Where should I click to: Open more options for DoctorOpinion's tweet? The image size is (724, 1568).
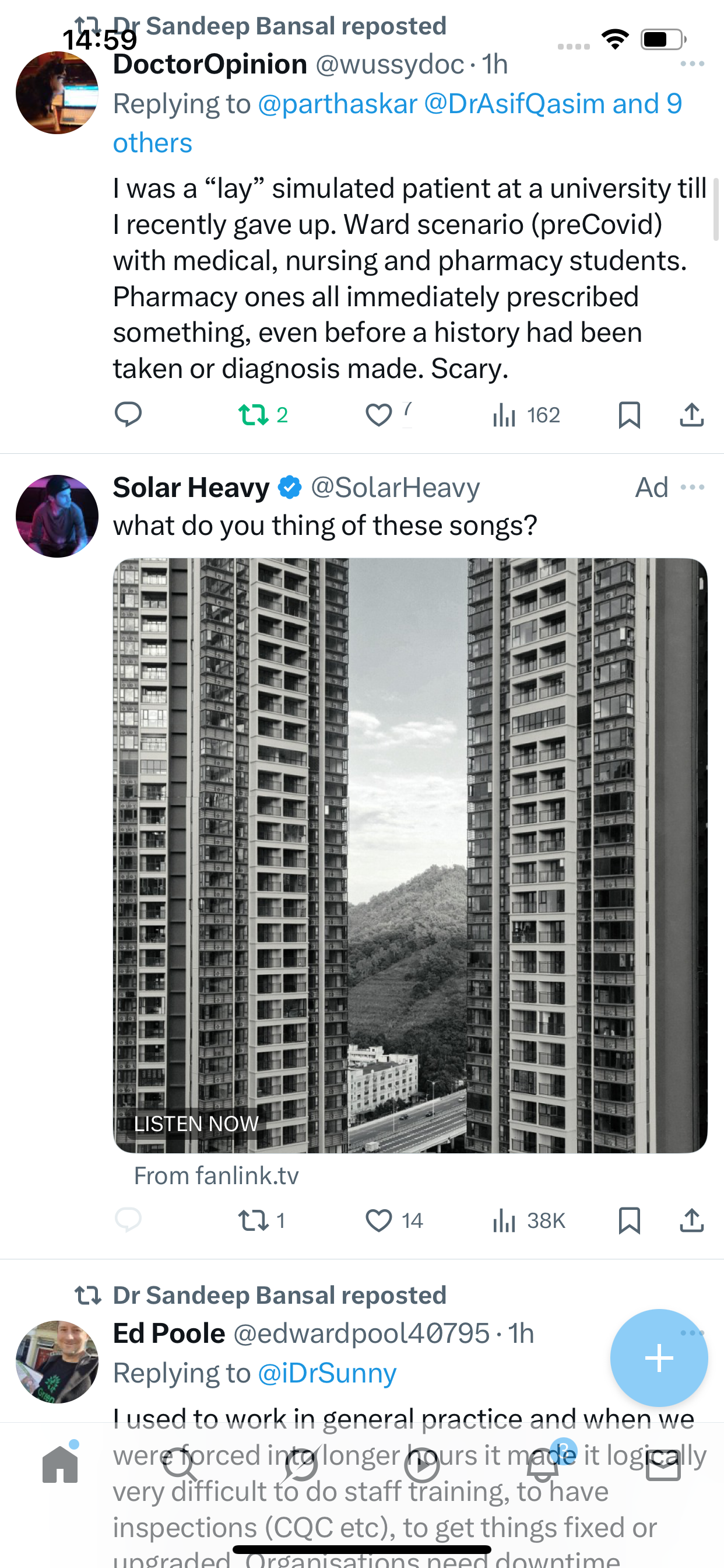[x=693, y=64]
